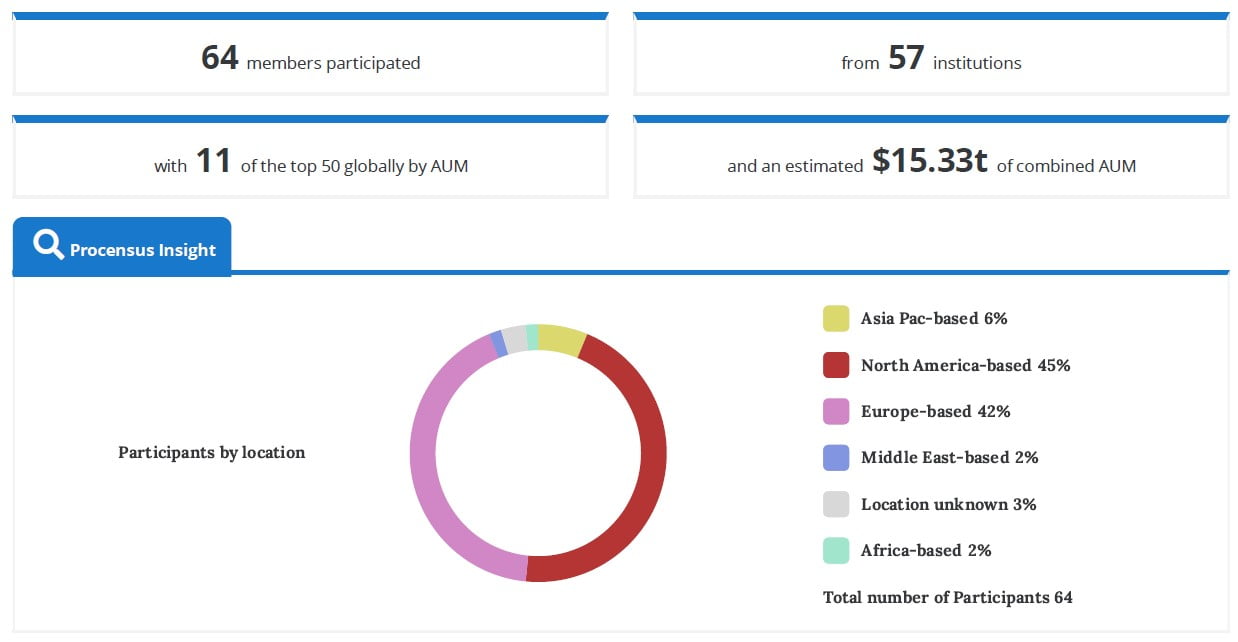This screenshot has width=1238, height=642.
Task: Select the North America-based 45% legend label
Action: pos(965,365)
